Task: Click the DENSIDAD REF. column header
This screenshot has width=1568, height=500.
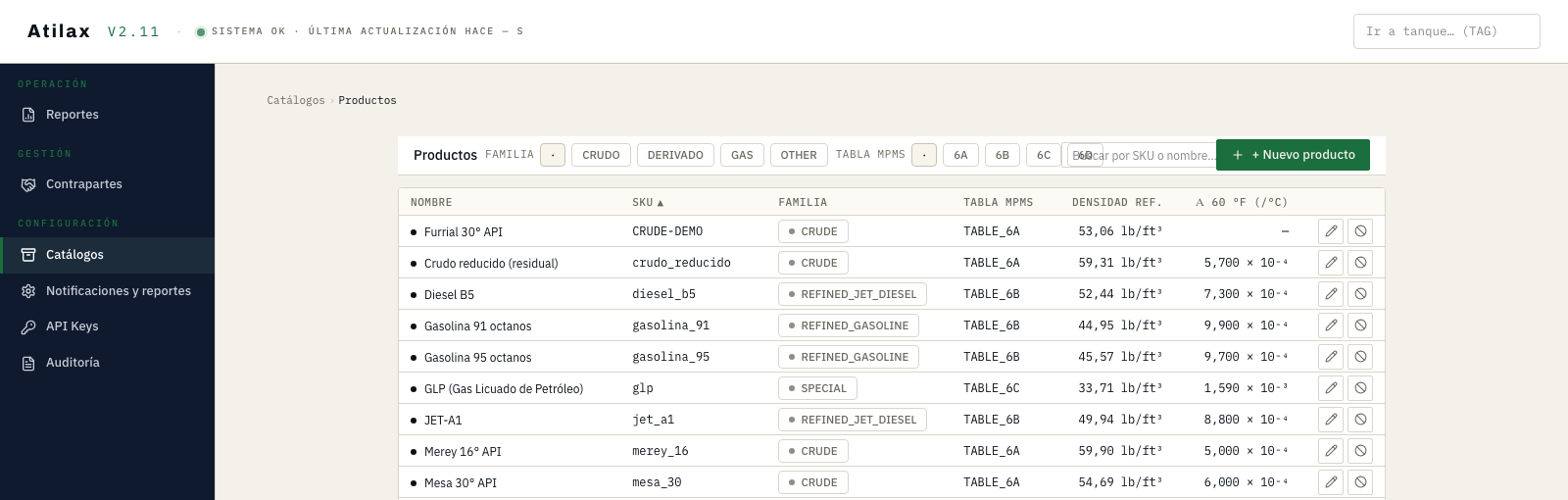Action: point(1117,202)
